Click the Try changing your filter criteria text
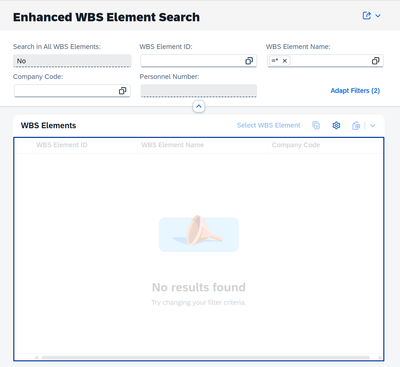Image resolution: width=400 pixels, height=367 pixels. tap(199, 303)
